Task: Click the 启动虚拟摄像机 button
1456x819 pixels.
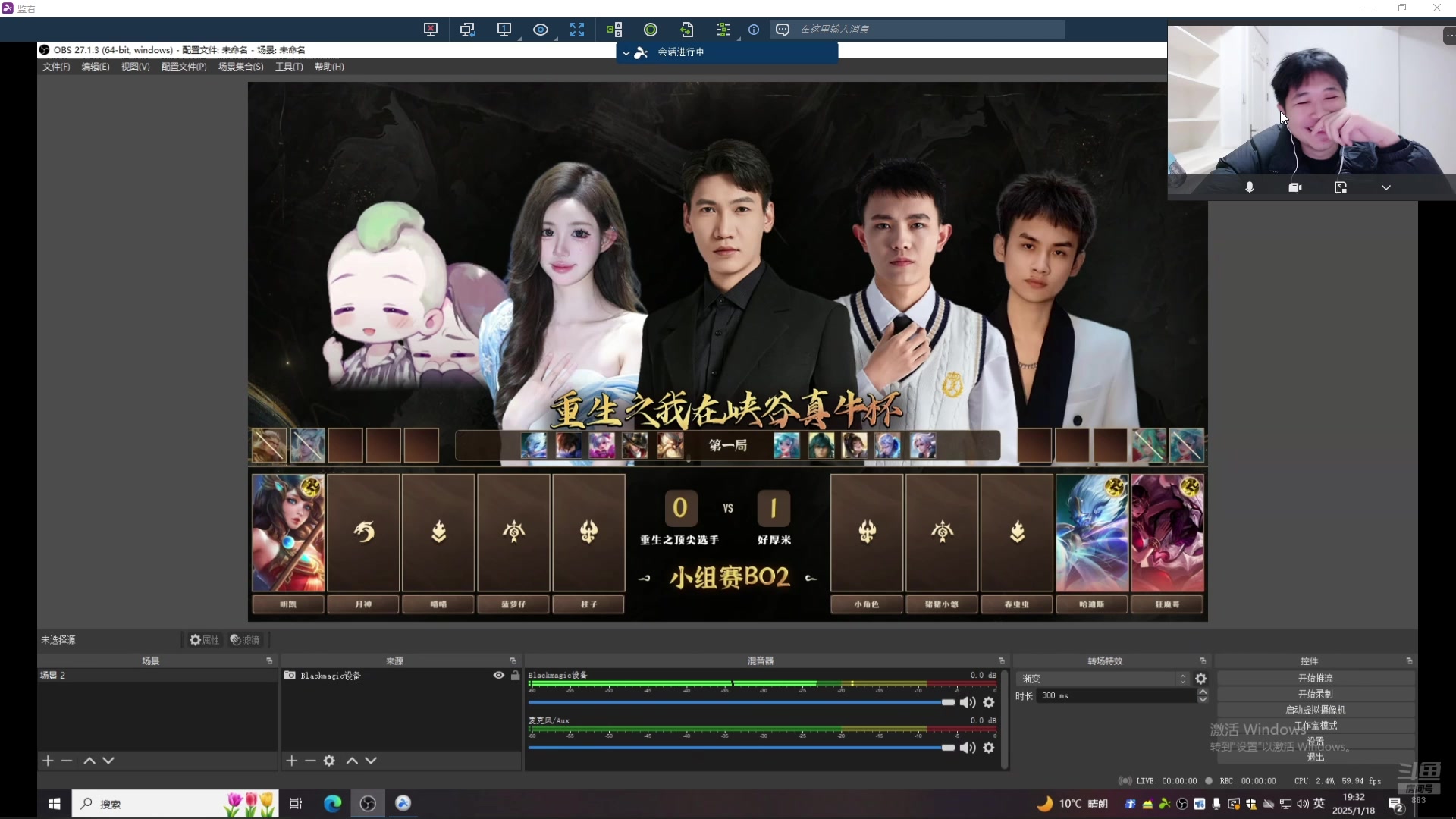Action: pyautogui.click(x=1316, y=711)
